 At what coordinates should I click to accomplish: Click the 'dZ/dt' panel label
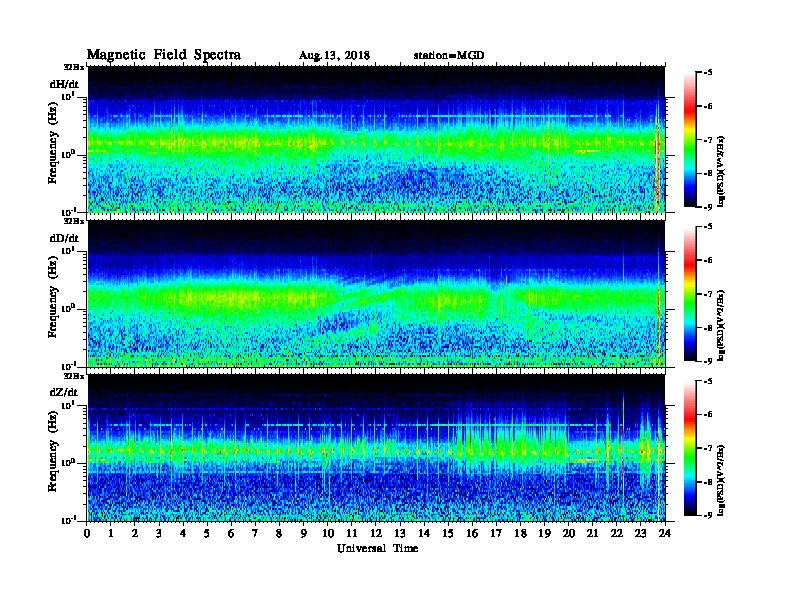click(64, 392)
